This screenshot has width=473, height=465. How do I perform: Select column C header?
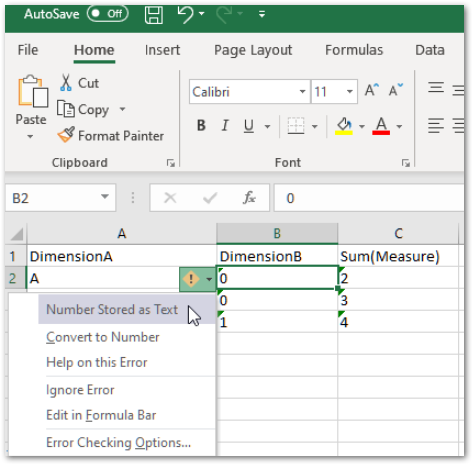tap(398, 234)
